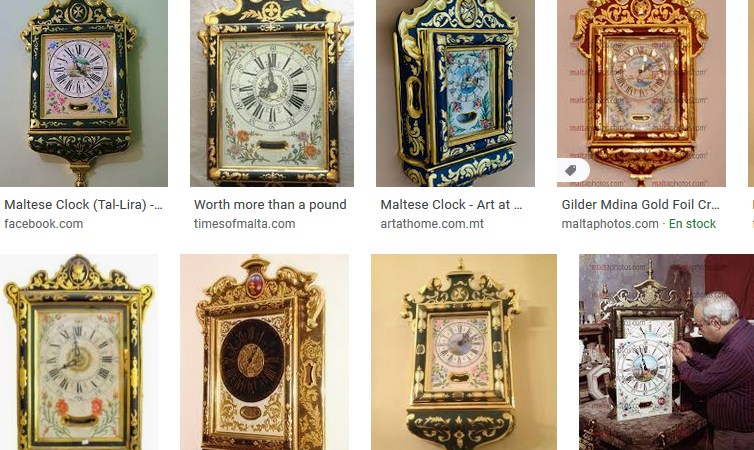Visit the maltaphotos.com source link
The height and width of the screenshot is (450, 754).
tap(610, 224)
